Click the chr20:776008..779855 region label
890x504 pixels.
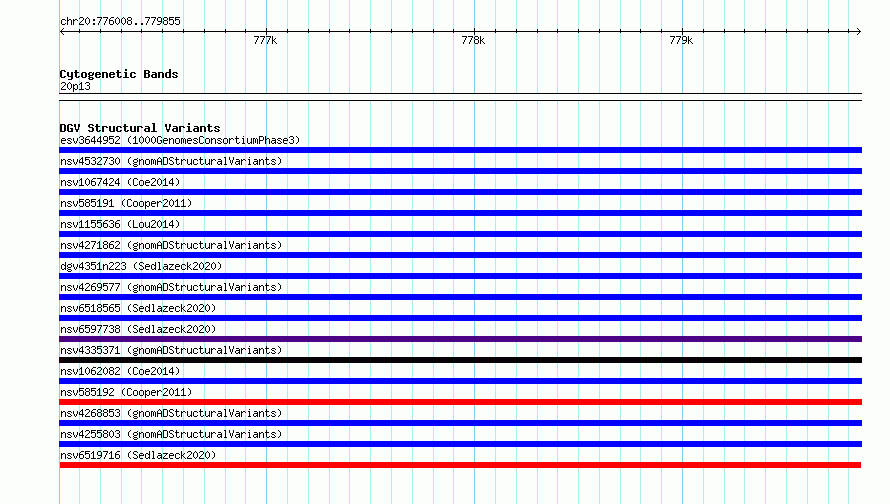point(120,21)
